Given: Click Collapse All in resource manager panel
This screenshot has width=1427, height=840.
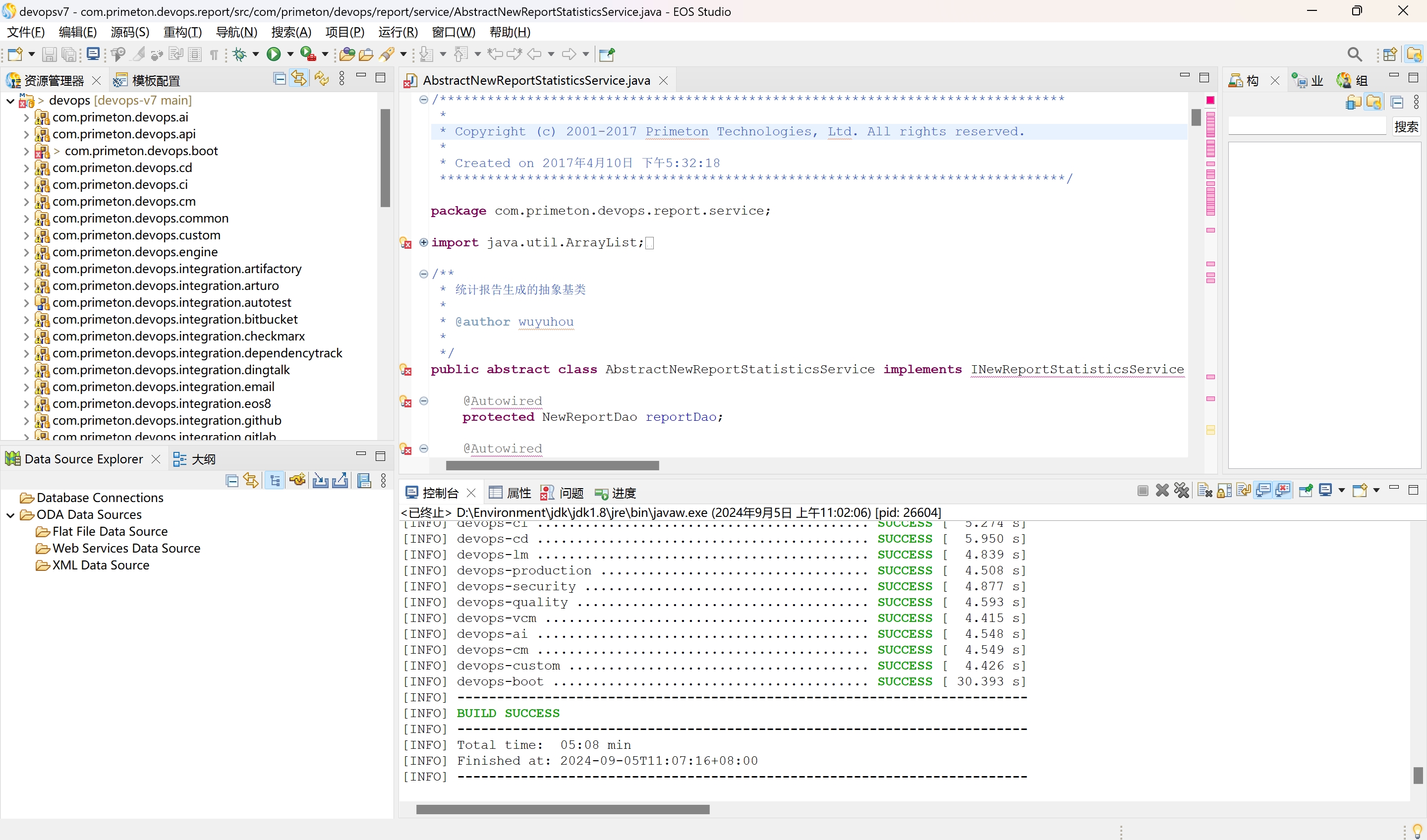Looking at the screenshot, I should tap(279, 79).
